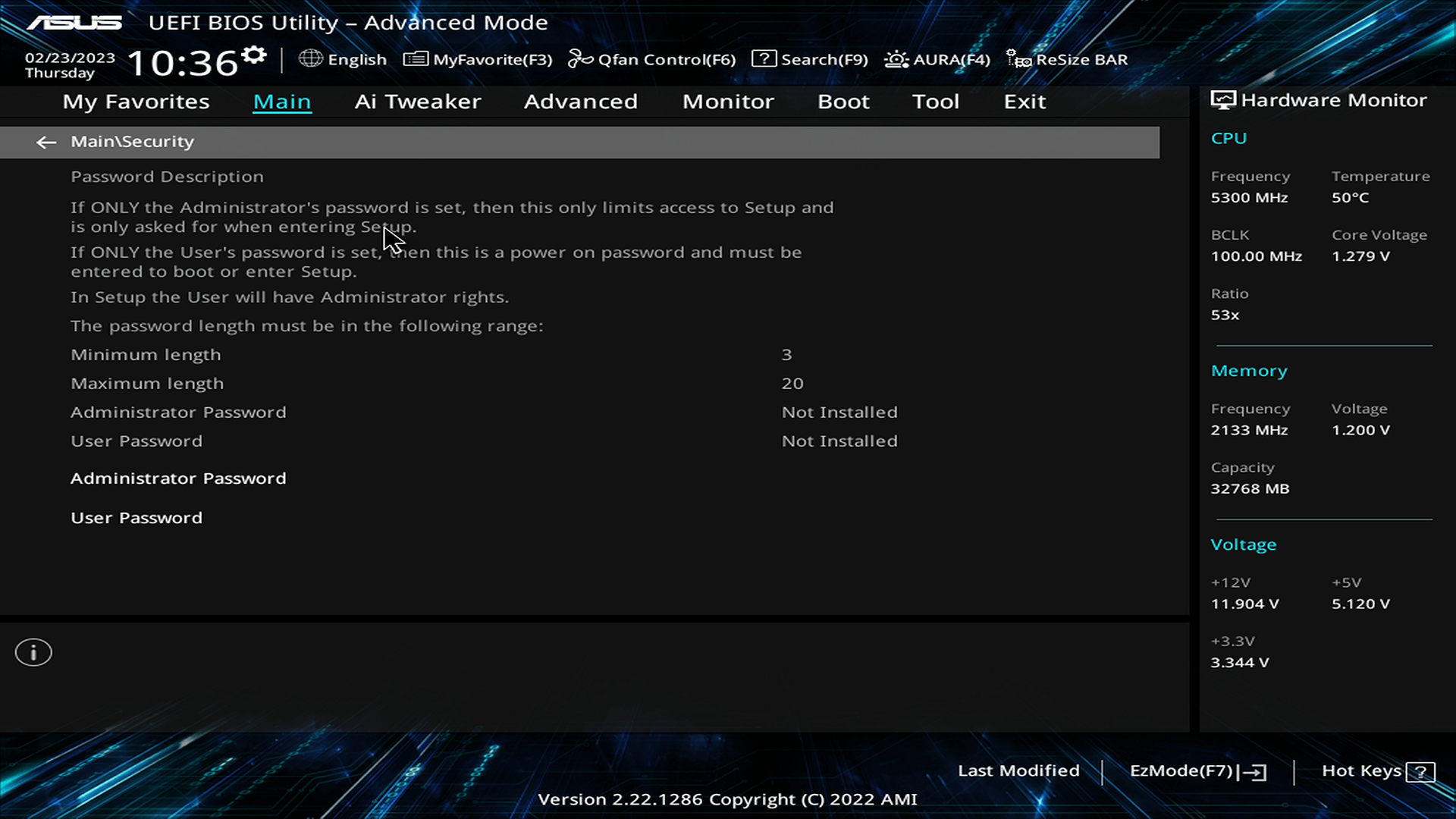The image size is (1456, 819).
Task: Click the globe language icon
Action: (310, 58)
